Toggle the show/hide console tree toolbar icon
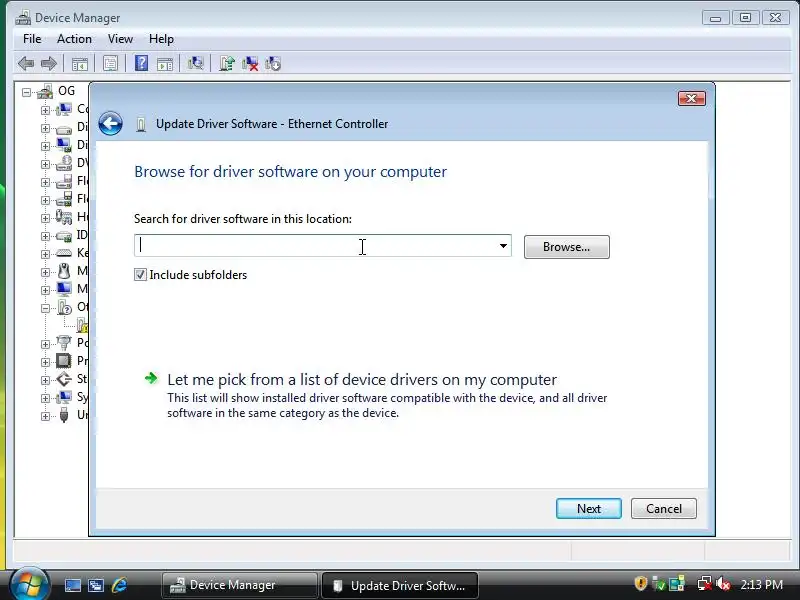The image size is (800, 600). tap(80, 64)
